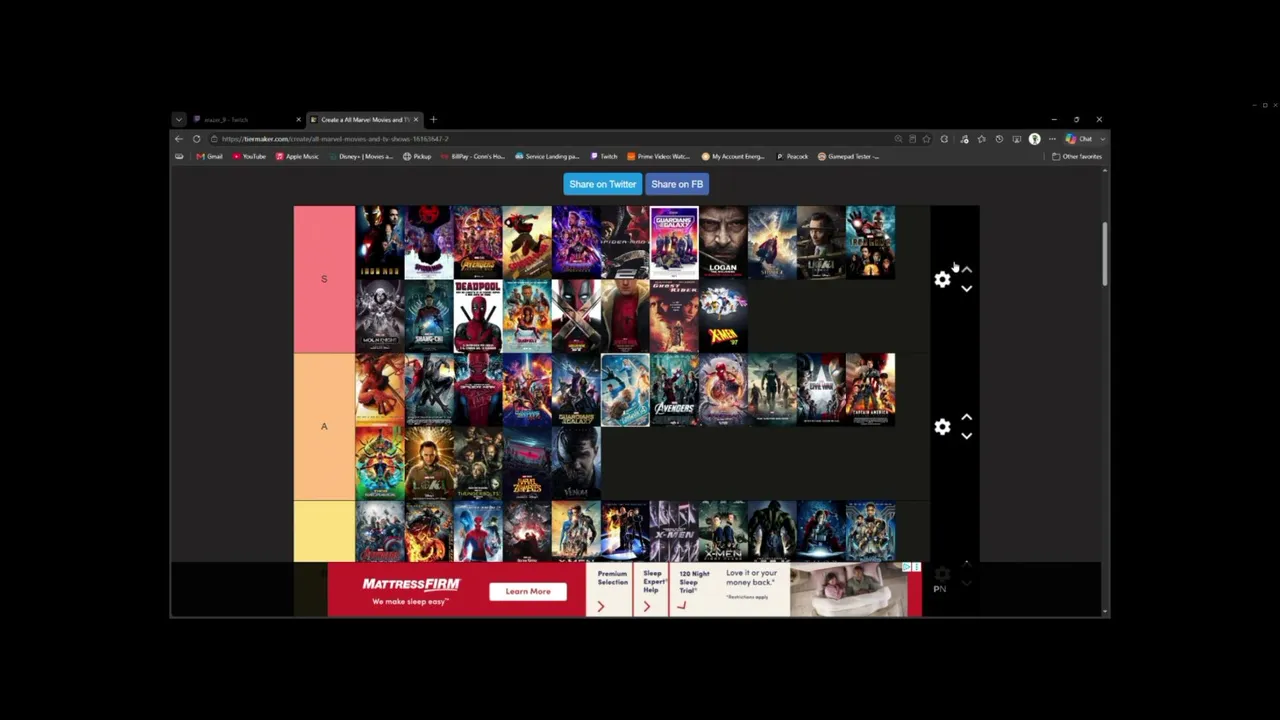Screen dimensions: 1280x720
Task: Open a new browser tab
Action: point(433,120)
